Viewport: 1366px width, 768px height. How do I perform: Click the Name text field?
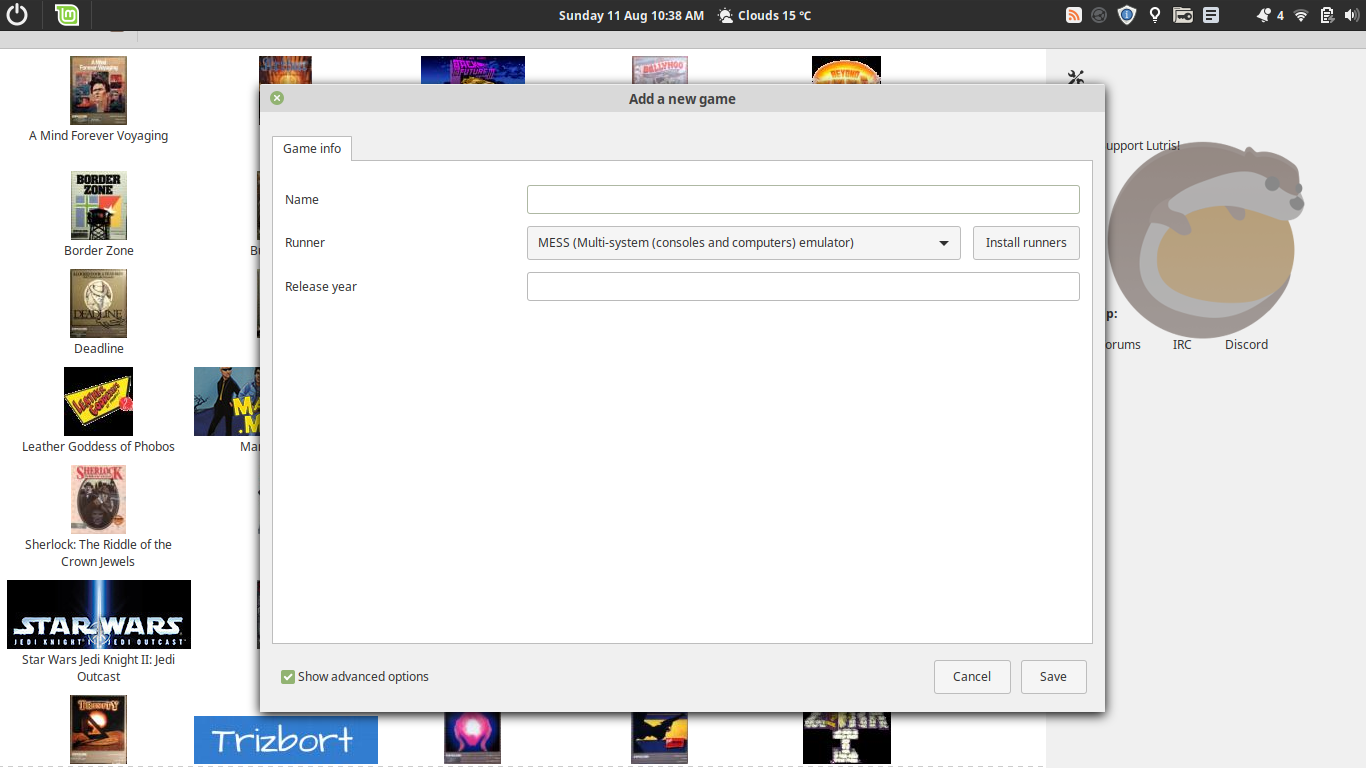(802, 199)
